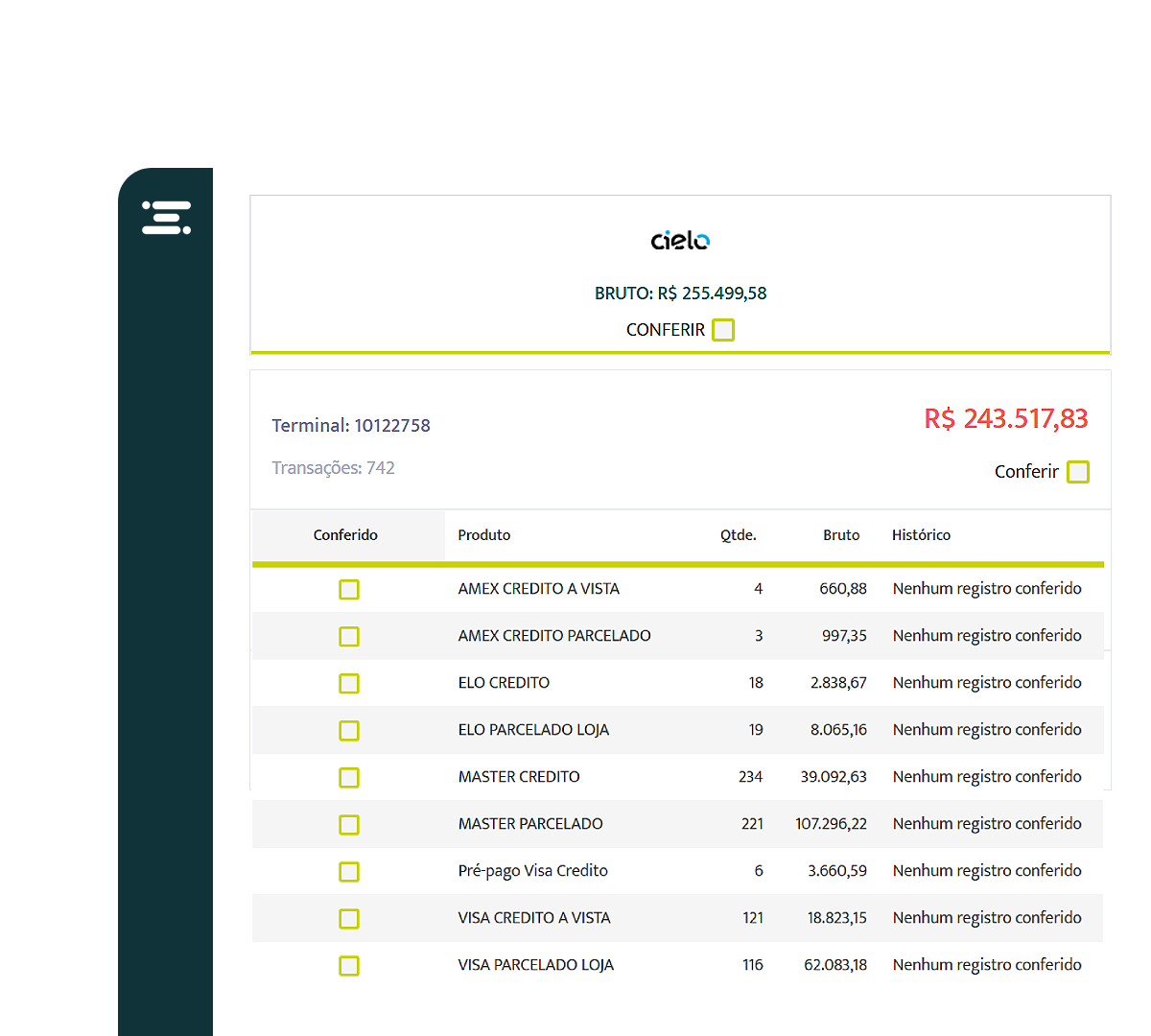Check the VISA PARCELADO LOJA checkbox
Screen dimensions: 1151x1036
point(349,965)
